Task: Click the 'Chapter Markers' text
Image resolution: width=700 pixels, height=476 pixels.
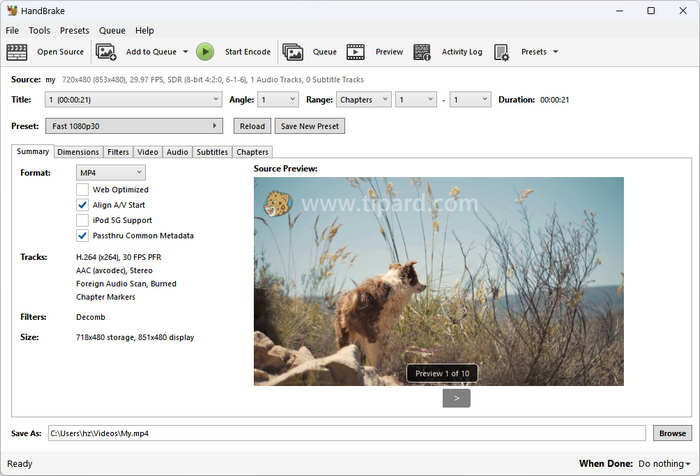Action: click(x=106, y=297)
